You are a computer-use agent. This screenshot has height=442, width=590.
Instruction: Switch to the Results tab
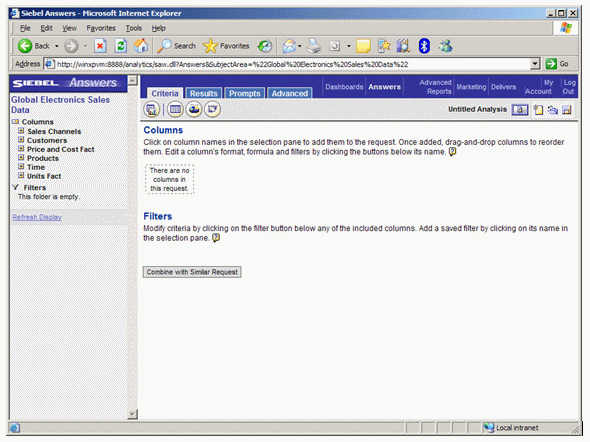click(204, 93)
